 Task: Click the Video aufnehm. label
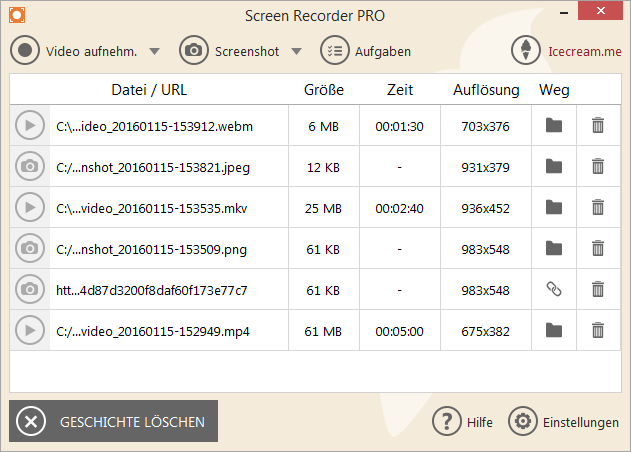[91, 52]
